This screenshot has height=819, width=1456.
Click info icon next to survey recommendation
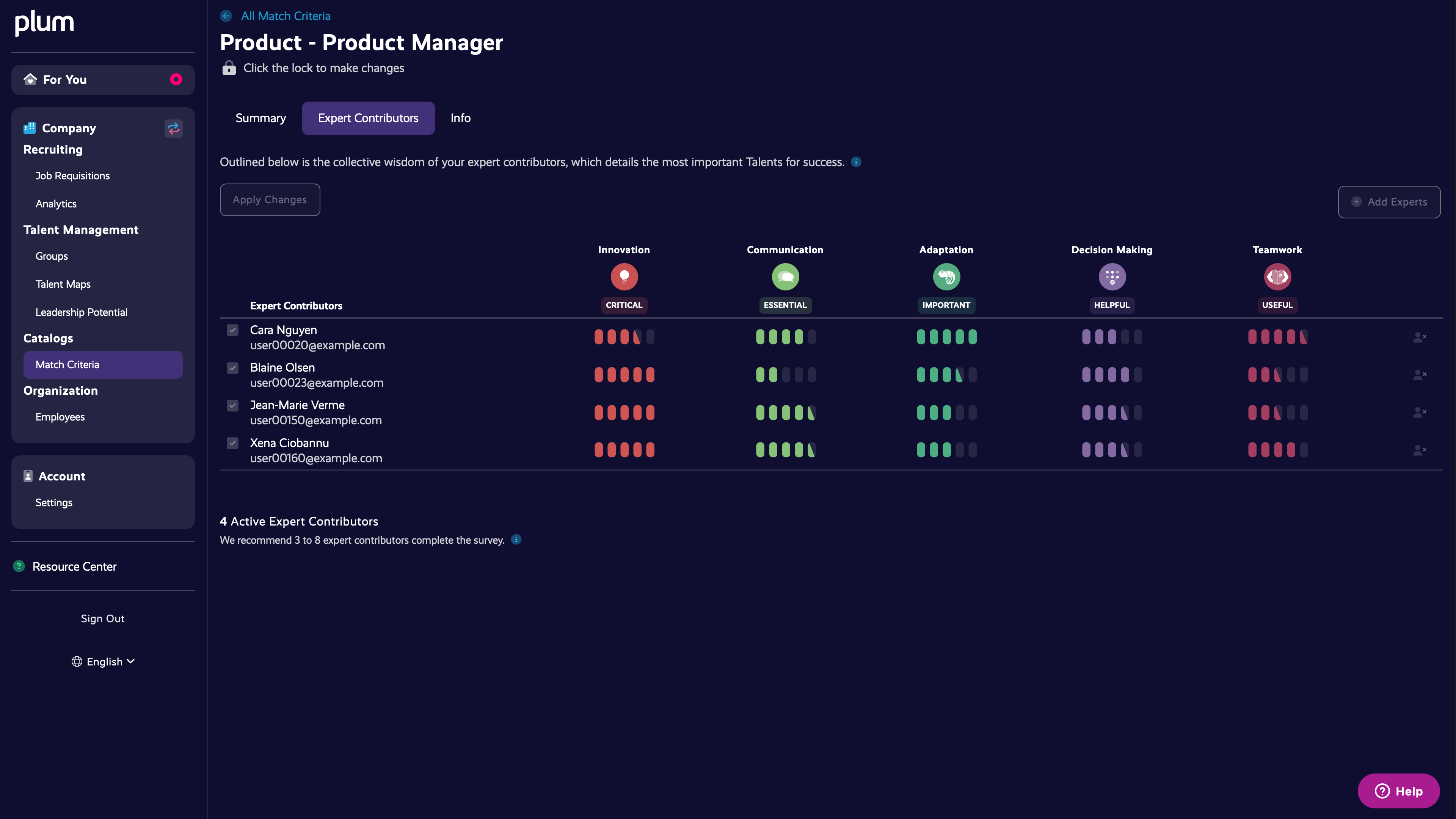tap(516, 539)
